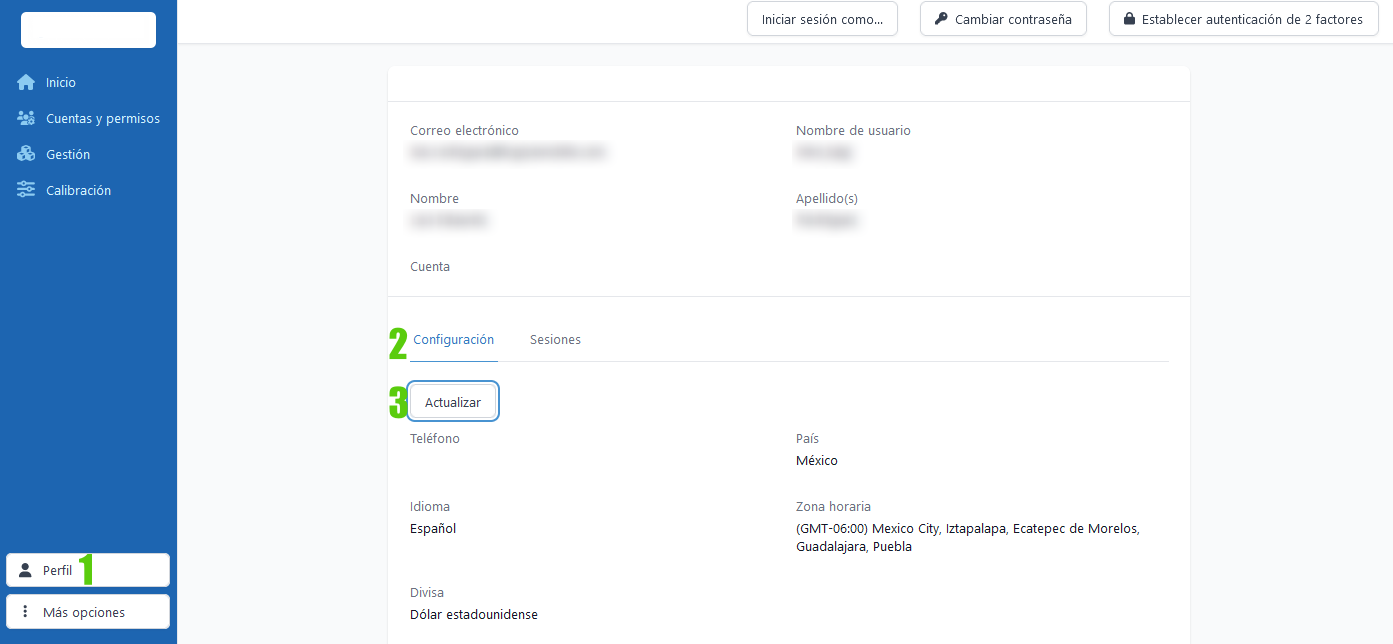Click the Calibración sliders icon

click(26, 190)
